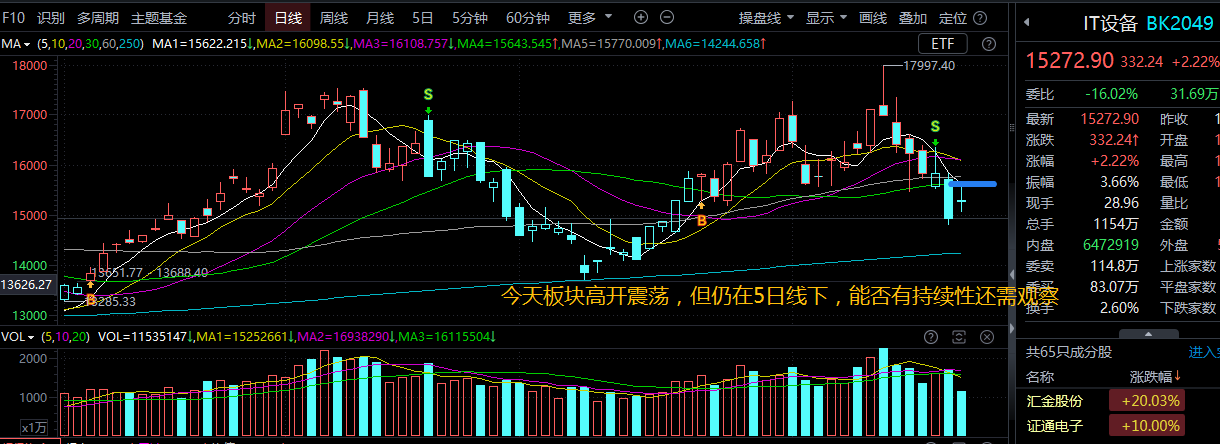Click the 定位 locate button

tap(953, 17)
